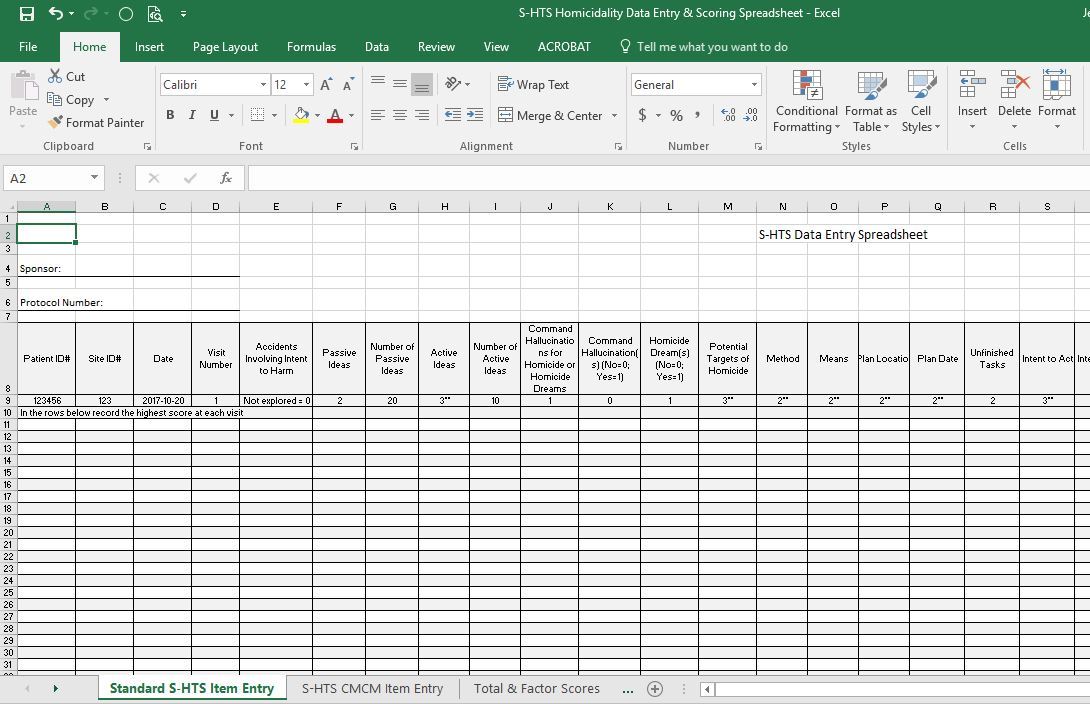The image size is (1090, 704).
Task: Click Insert Function fx icon
Action: pos(226,178)
